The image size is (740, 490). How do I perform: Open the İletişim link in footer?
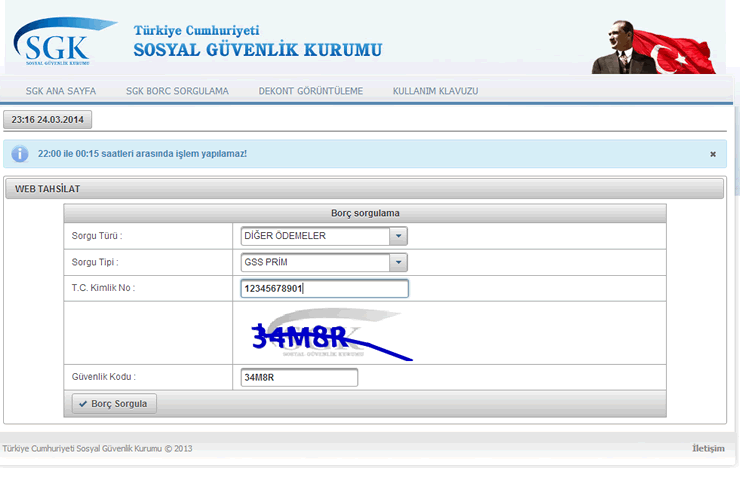pyautogui.click(x=707, y=448)
